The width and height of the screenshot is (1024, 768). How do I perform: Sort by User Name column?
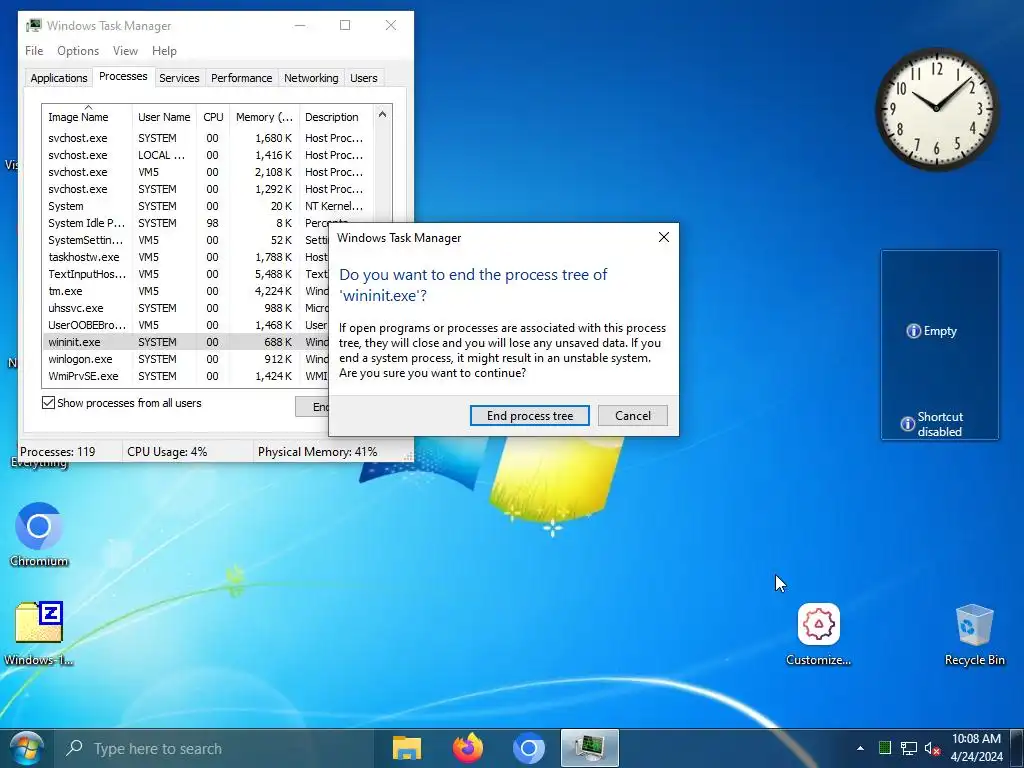pos(164,117)
